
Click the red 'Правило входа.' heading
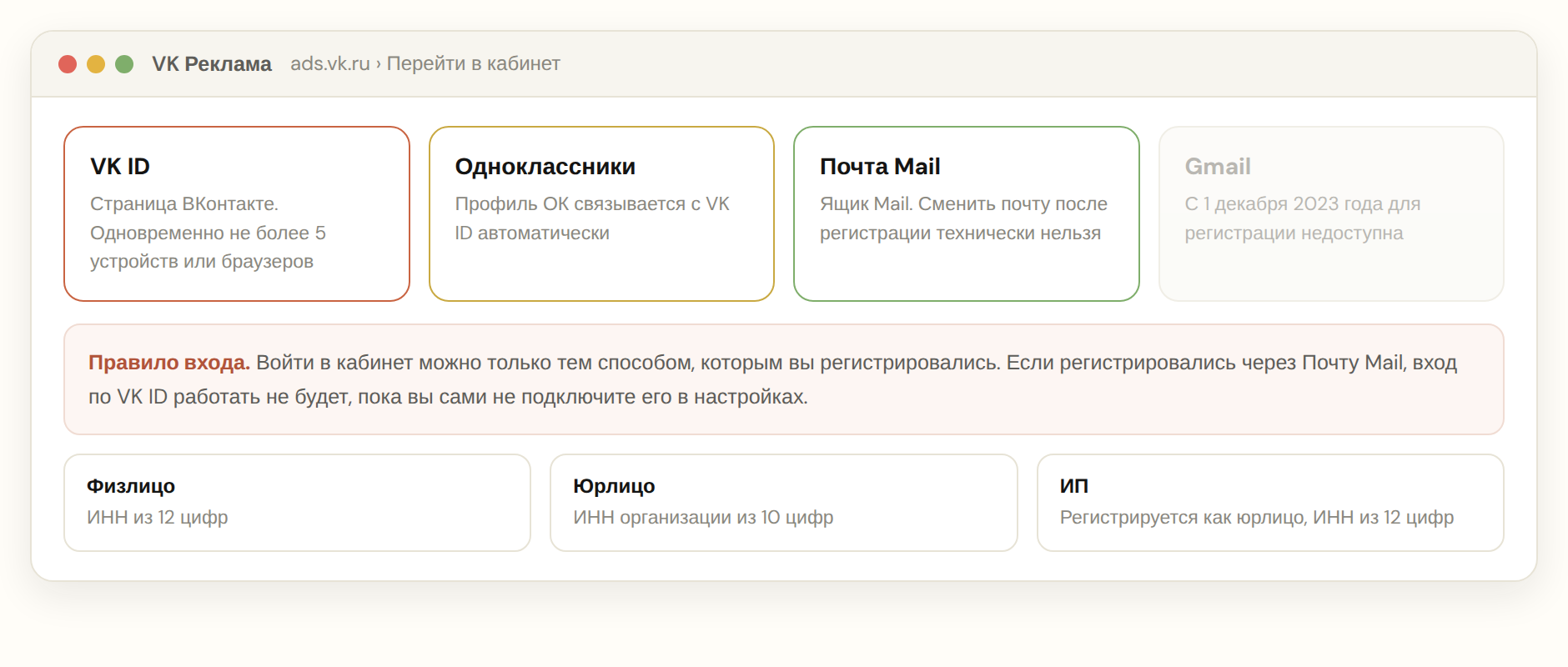pos(169,363)
